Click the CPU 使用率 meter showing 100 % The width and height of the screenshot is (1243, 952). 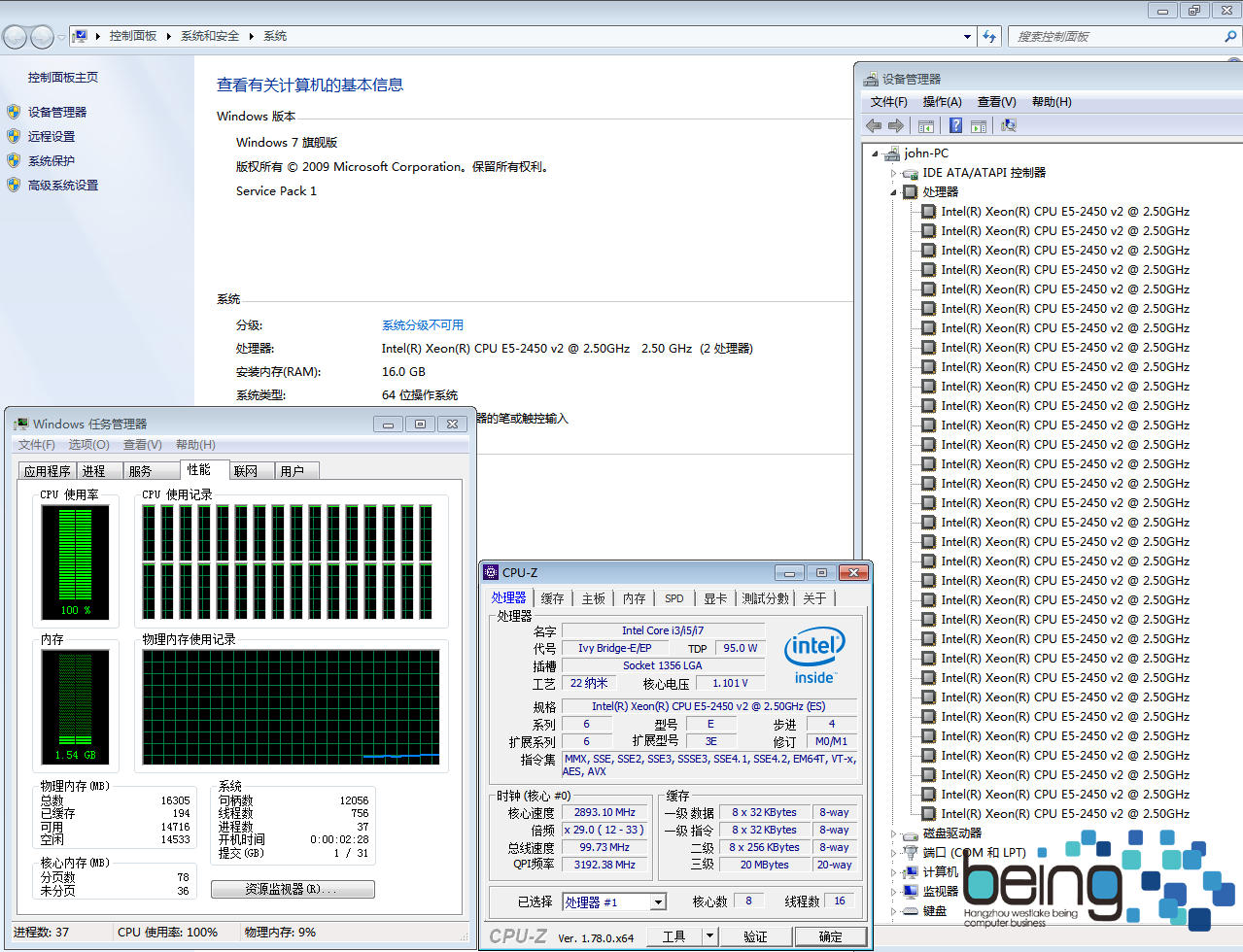coord(75,561)
